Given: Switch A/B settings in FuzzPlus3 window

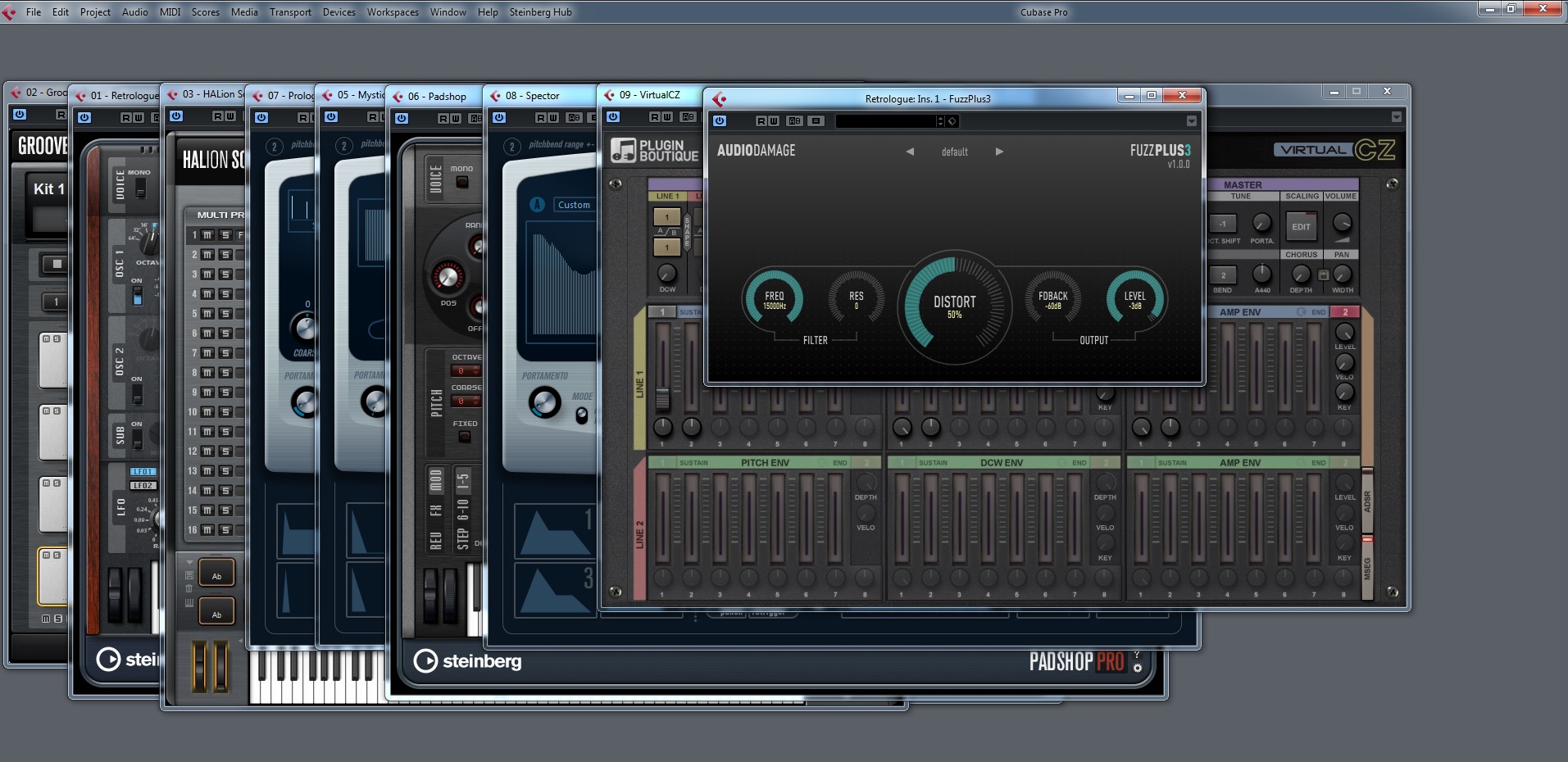Looking at the screenshot, I should tap(794, 121).
